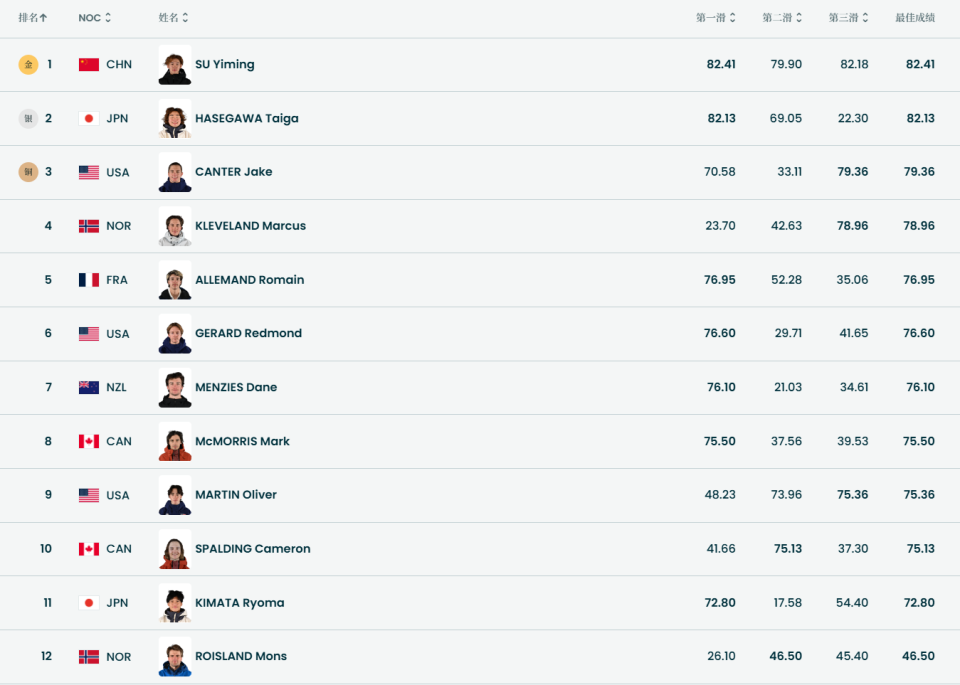The height and width of the screenshot is (685, 960).
Task: Sort by 第二滑 run scores
Action: (x=782, y=18)
